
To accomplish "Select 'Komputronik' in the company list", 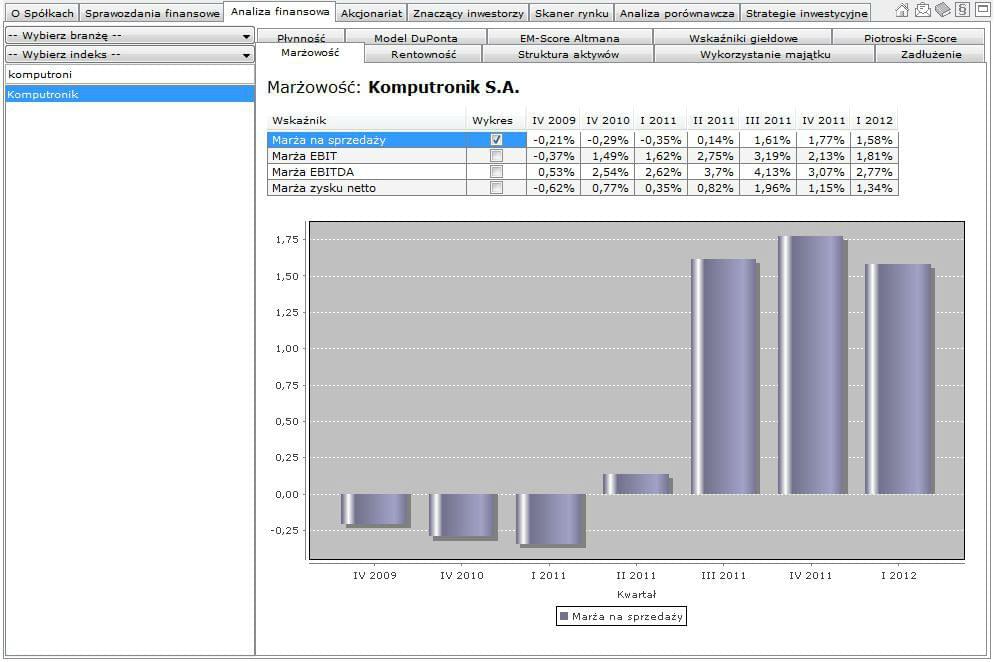I will [x=129, y=94].
